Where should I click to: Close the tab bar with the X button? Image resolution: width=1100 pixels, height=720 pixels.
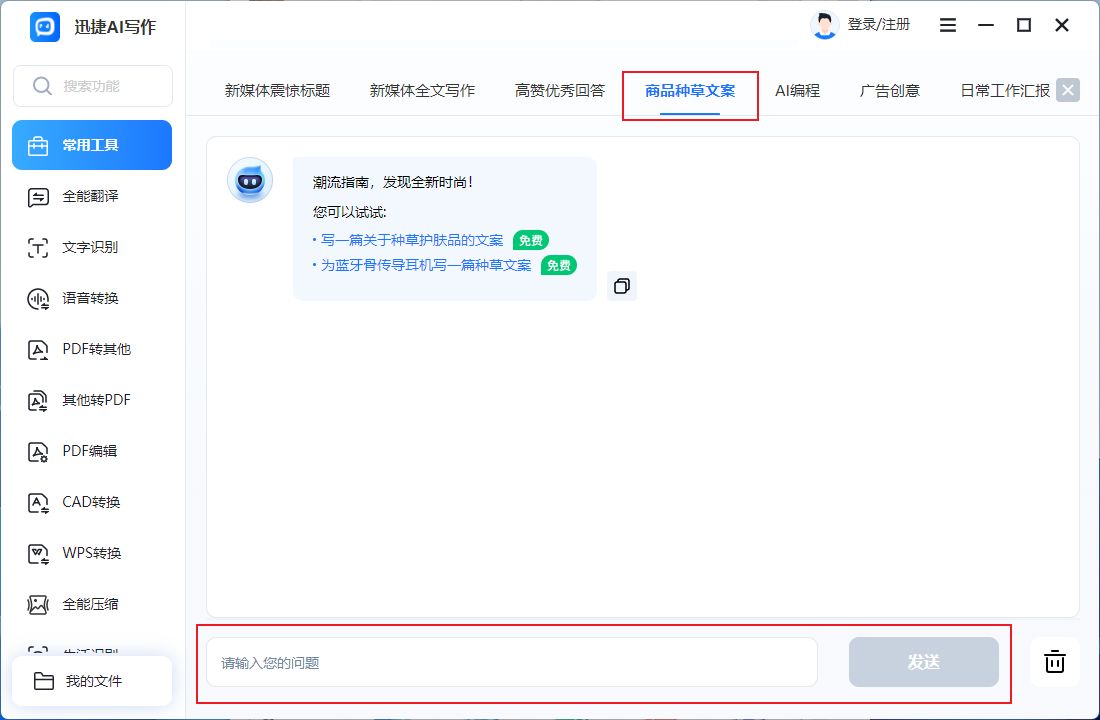click(1068, 90)
